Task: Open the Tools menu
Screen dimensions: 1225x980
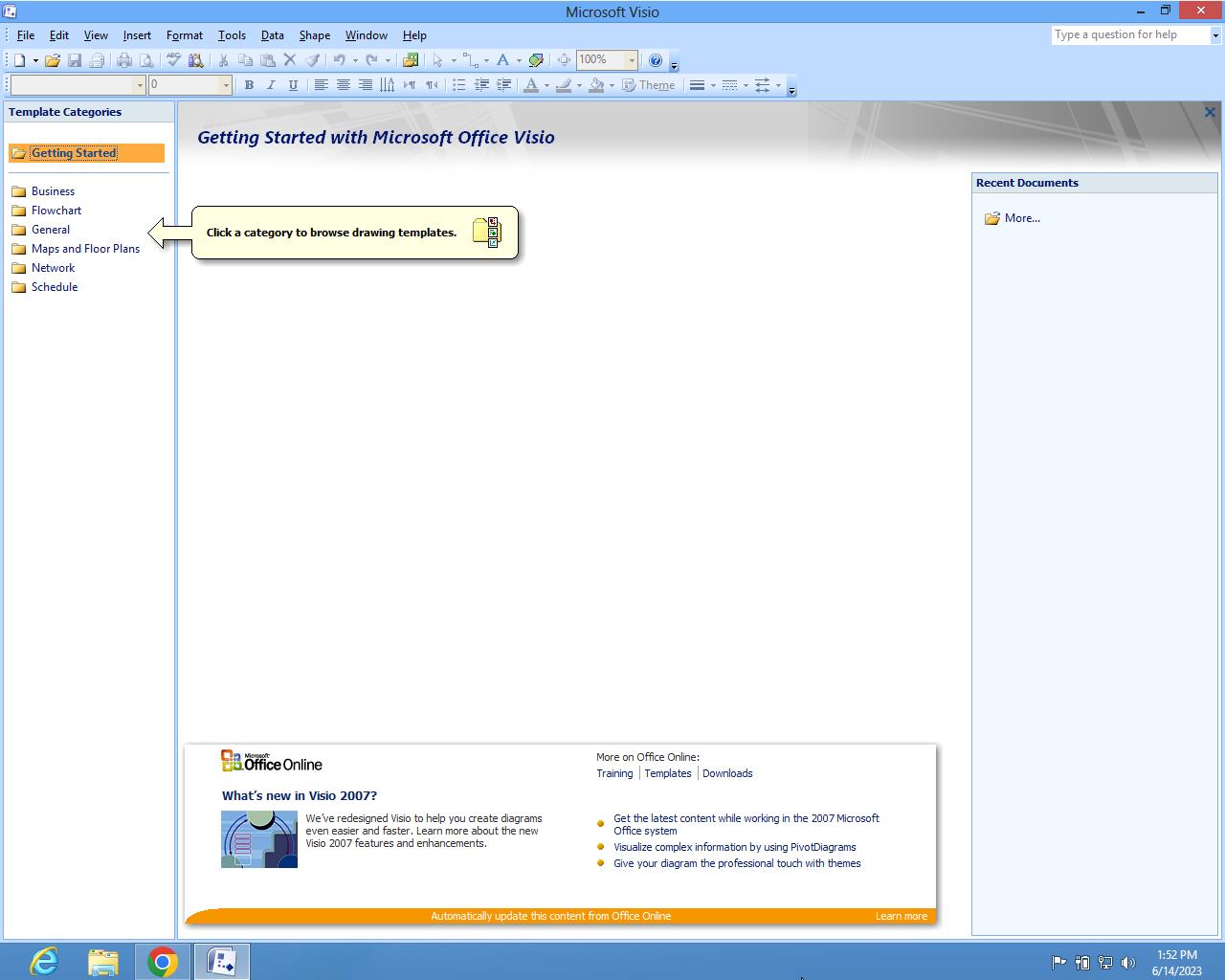Action: tap(232, 35)
